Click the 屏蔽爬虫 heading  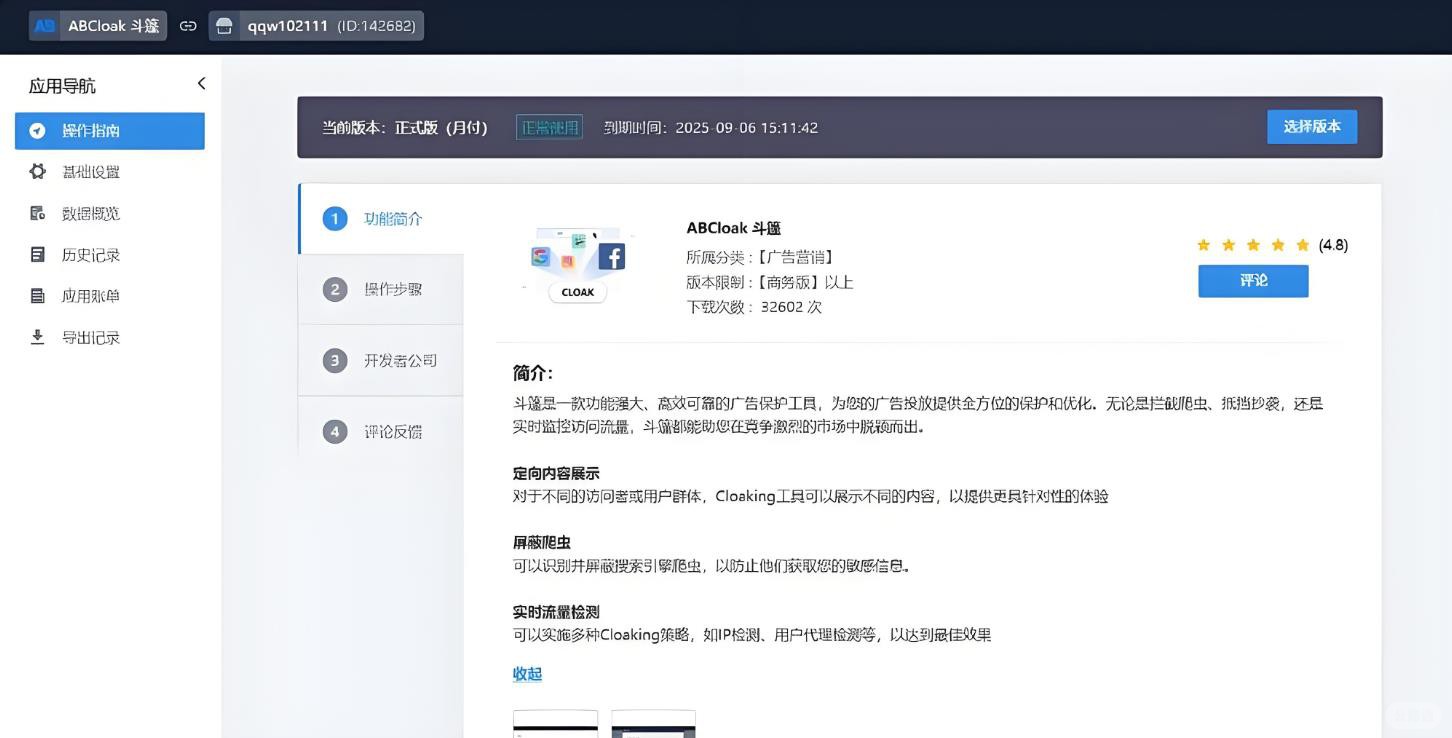coord(542,542)
